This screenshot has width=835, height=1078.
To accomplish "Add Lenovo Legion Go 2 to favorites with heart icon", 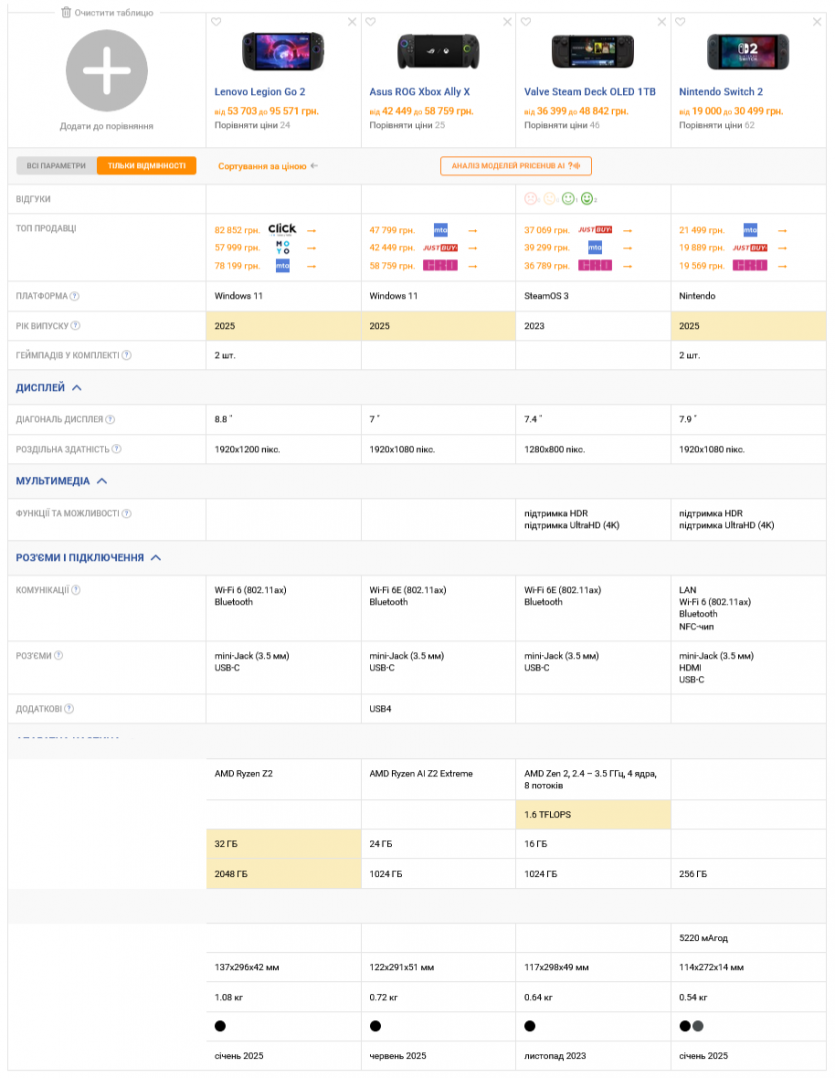I will [x=216, y=22].
